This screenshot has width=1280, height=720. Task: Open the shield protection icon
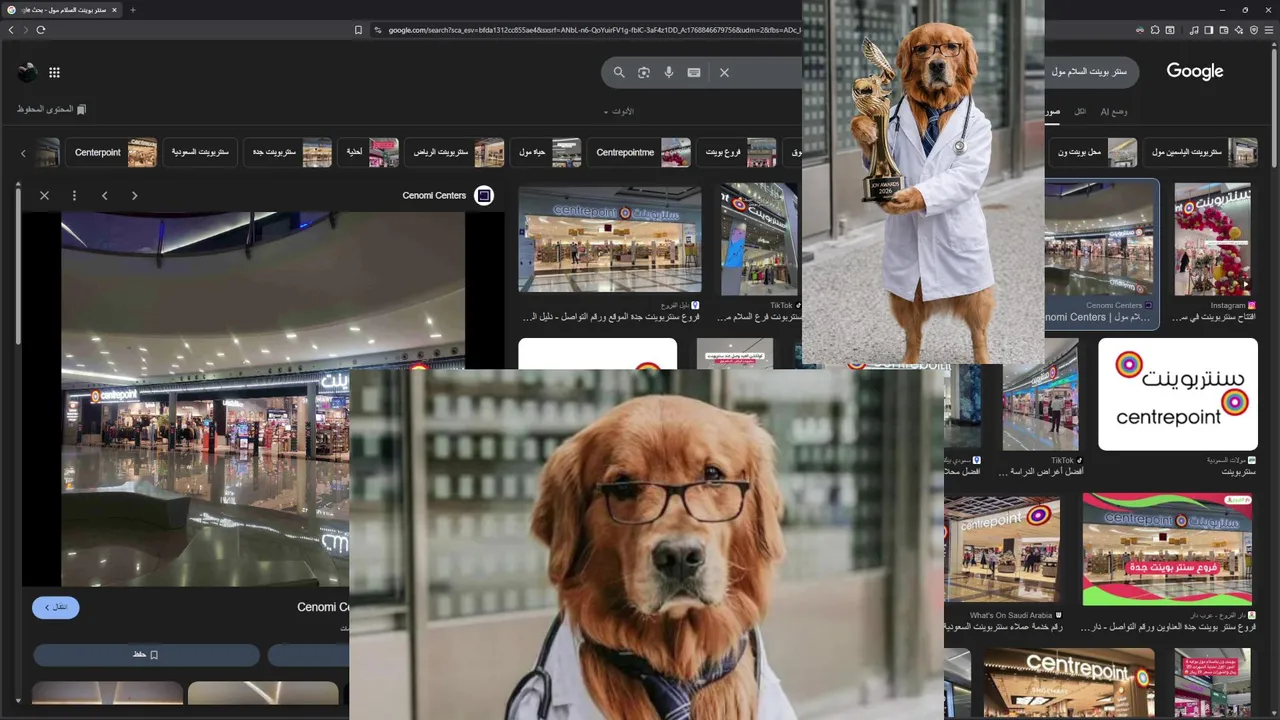pos(1254,30)
